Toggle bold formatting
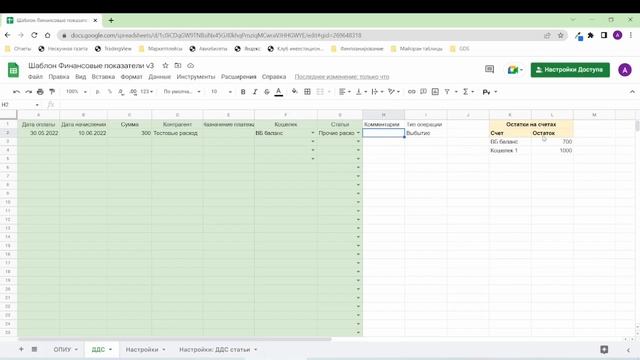The height and width of the screenshot is (360, 640). pos(243,92)
